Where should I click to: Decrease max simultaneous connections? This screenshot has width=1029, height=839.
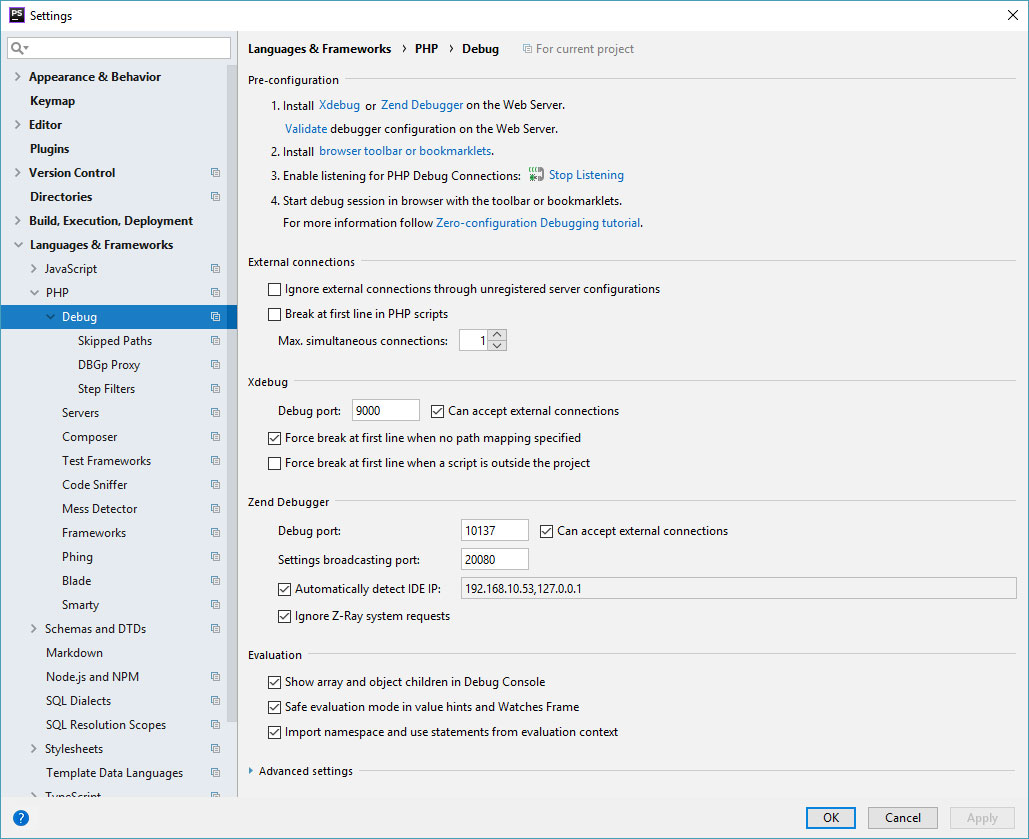[497, 346]
